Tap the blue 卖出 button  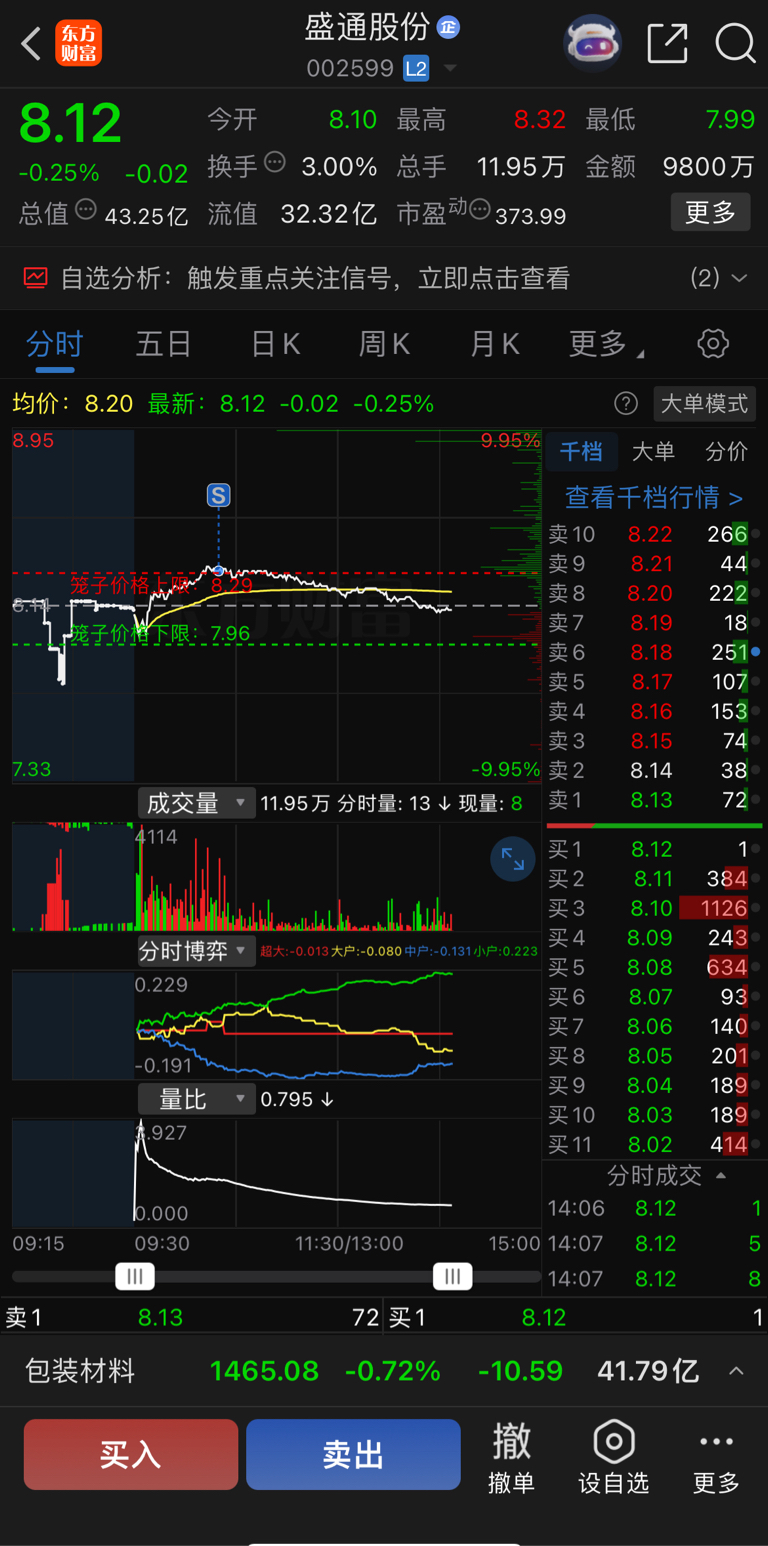(x=353, y=1454)
